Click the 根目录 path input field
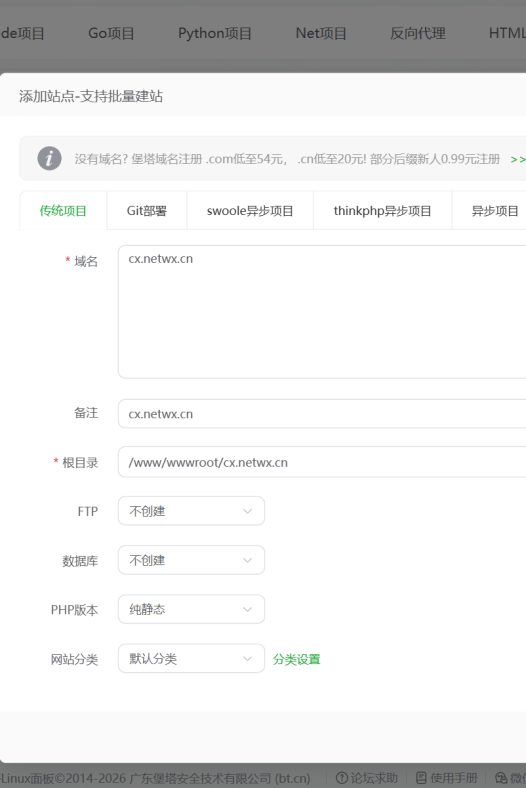 [322, 462]
